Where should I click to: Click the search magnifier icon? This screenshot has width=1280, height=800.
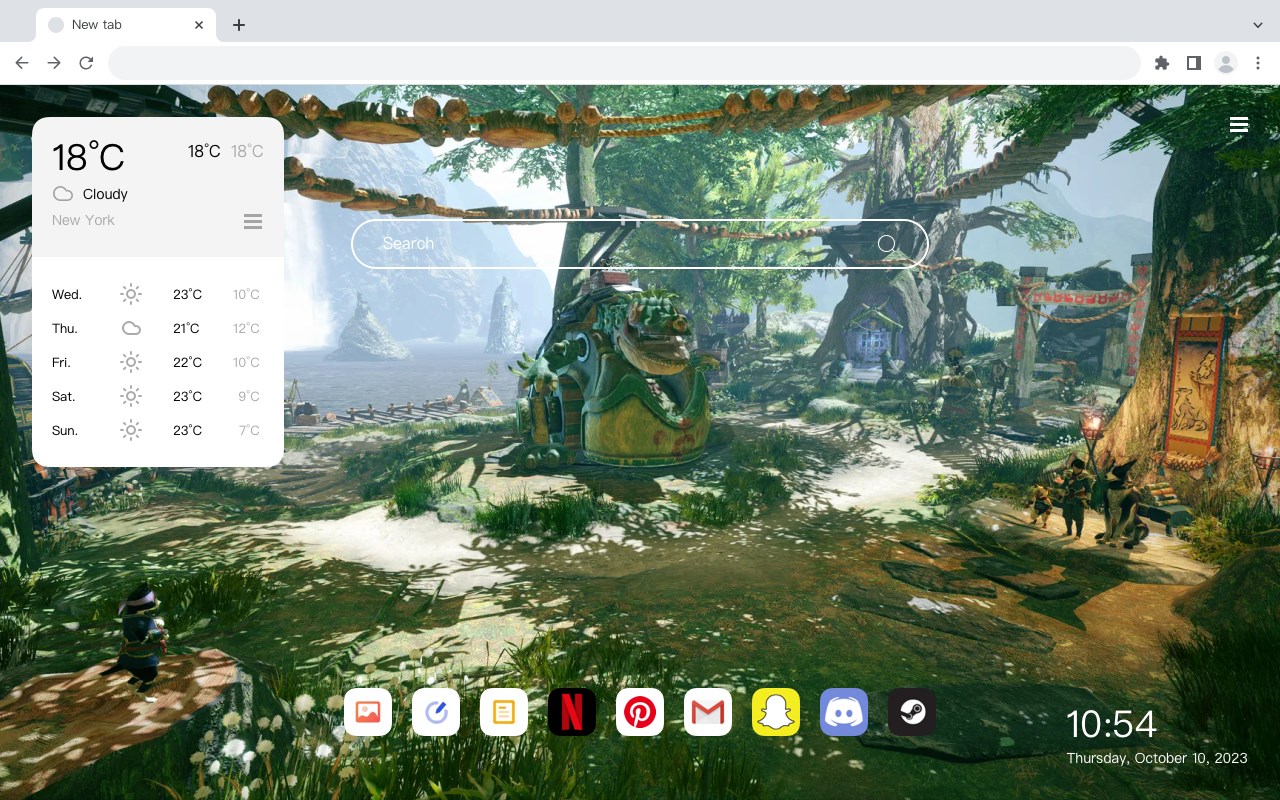pyautogui.click(x=886, y=244)
